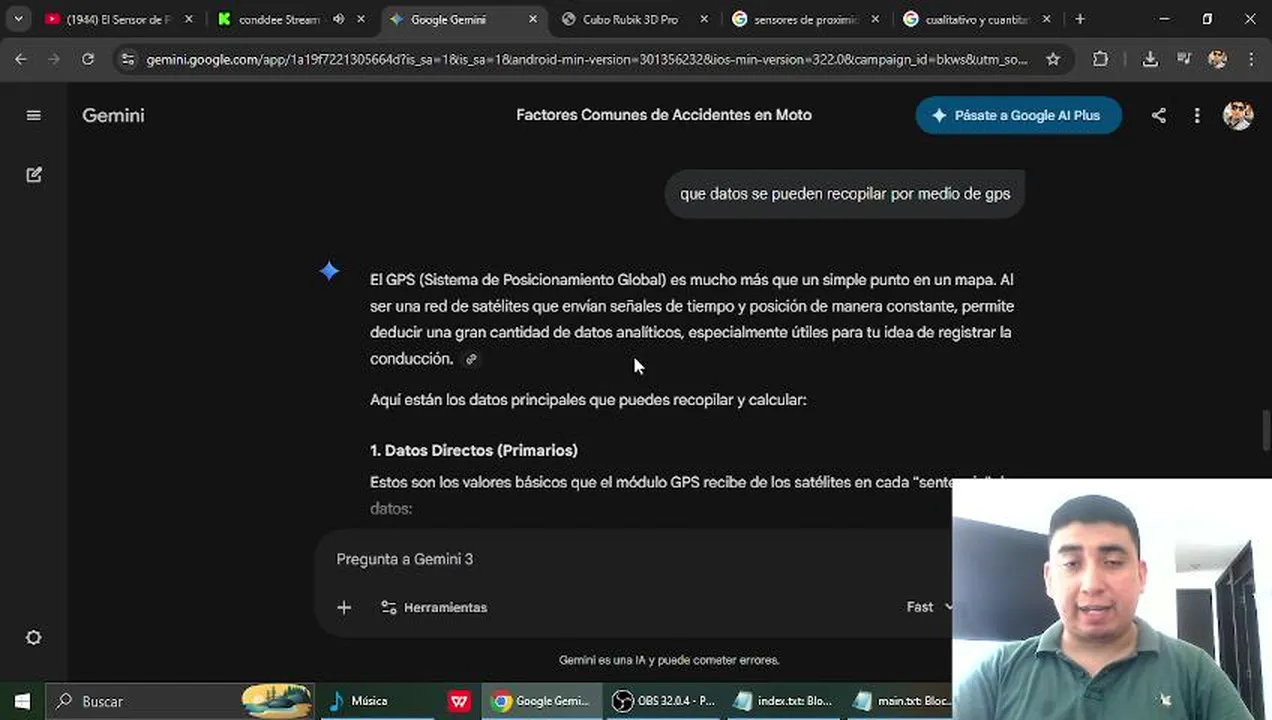
Task: Reload the Gemini page
Action: 88,60
